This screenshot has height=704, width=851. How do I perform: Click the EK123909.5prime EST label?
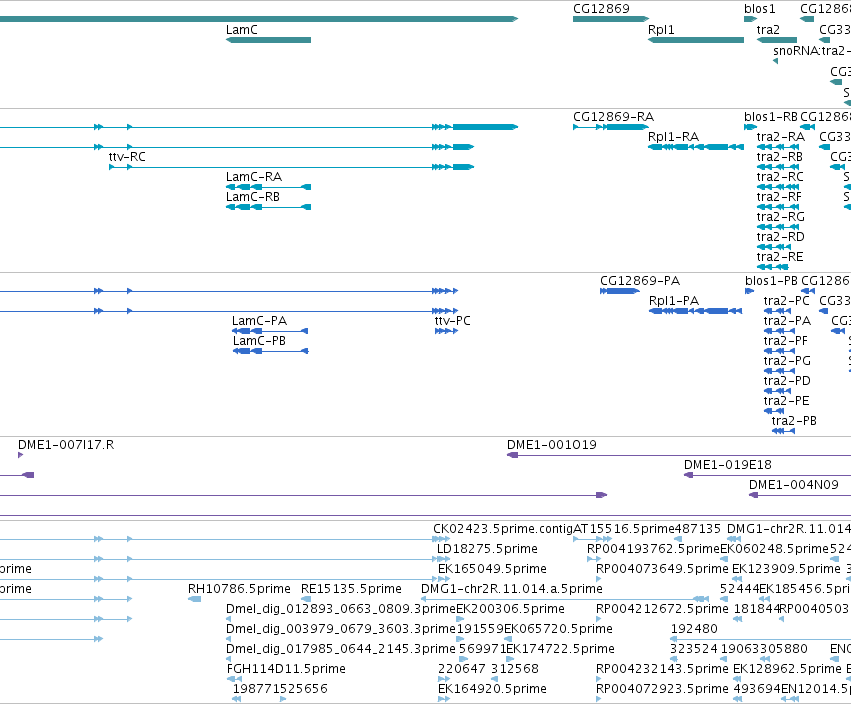tap(786, 569)
